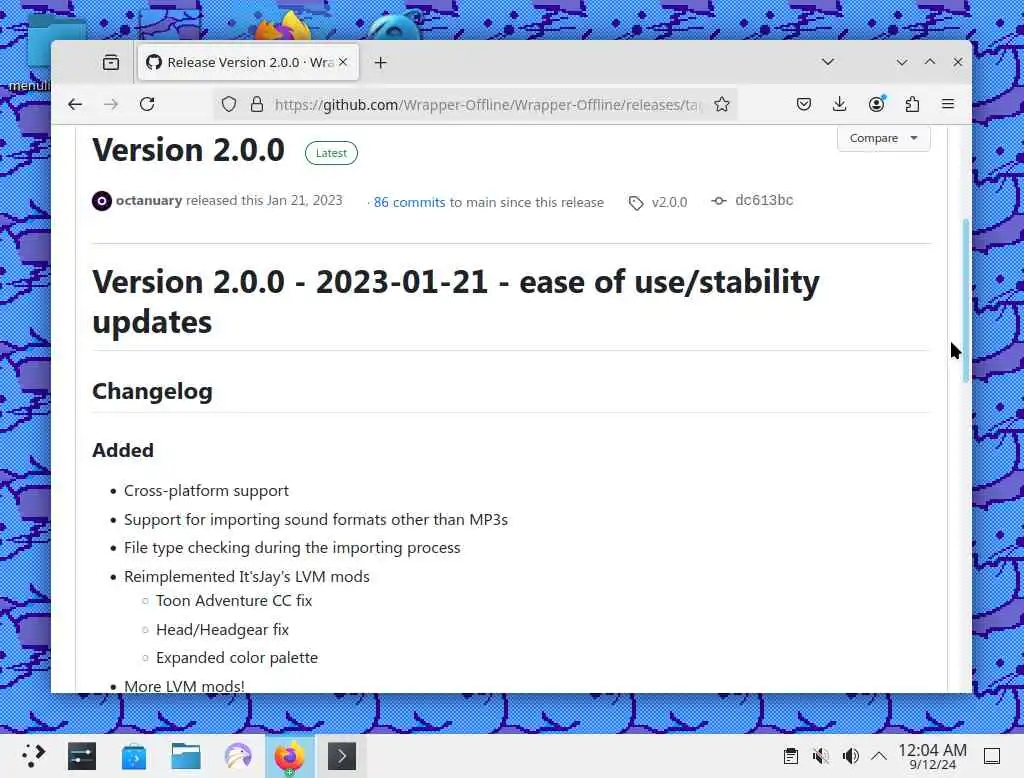Click the commit icon beside dc613bc
Image resolution: width=1024 pixels, height=778 pixels.
[x=719, y=201]
